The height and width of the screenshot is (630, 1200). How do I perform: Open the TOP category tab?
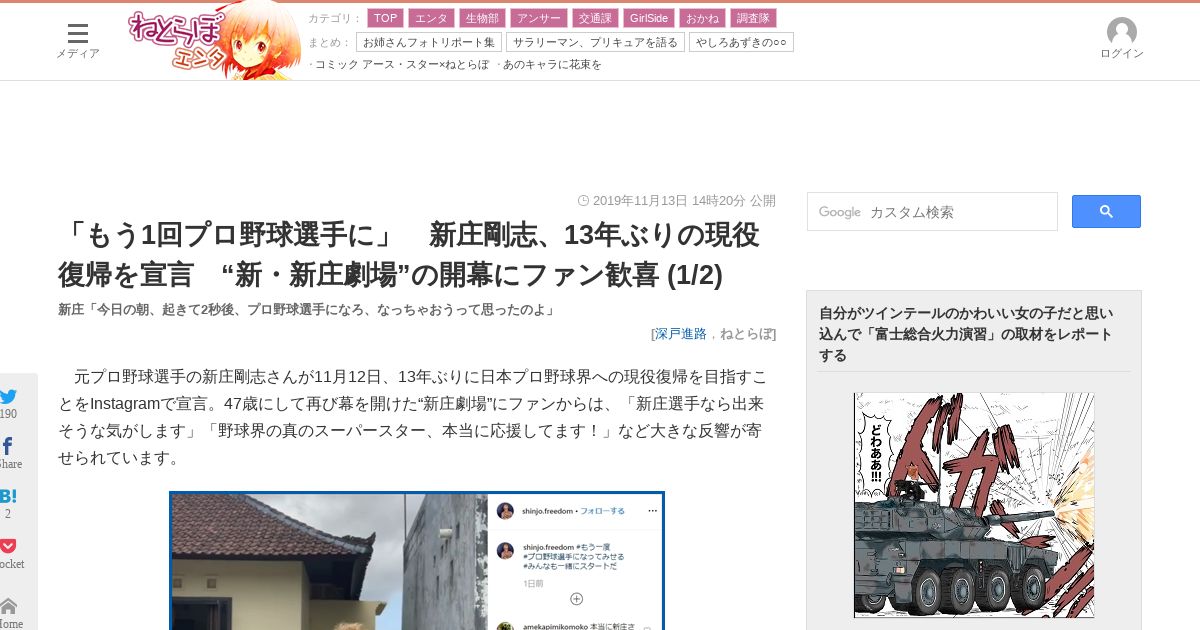click(386, 18)
